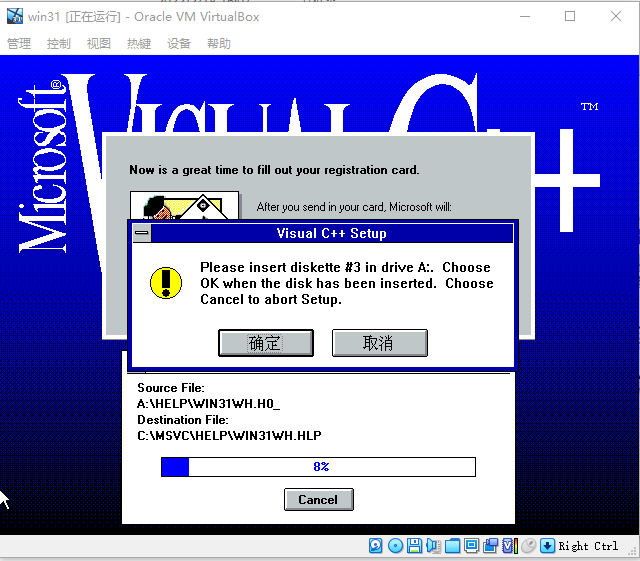
Task: Open the 控制 menu
Action: click(59, 43)
